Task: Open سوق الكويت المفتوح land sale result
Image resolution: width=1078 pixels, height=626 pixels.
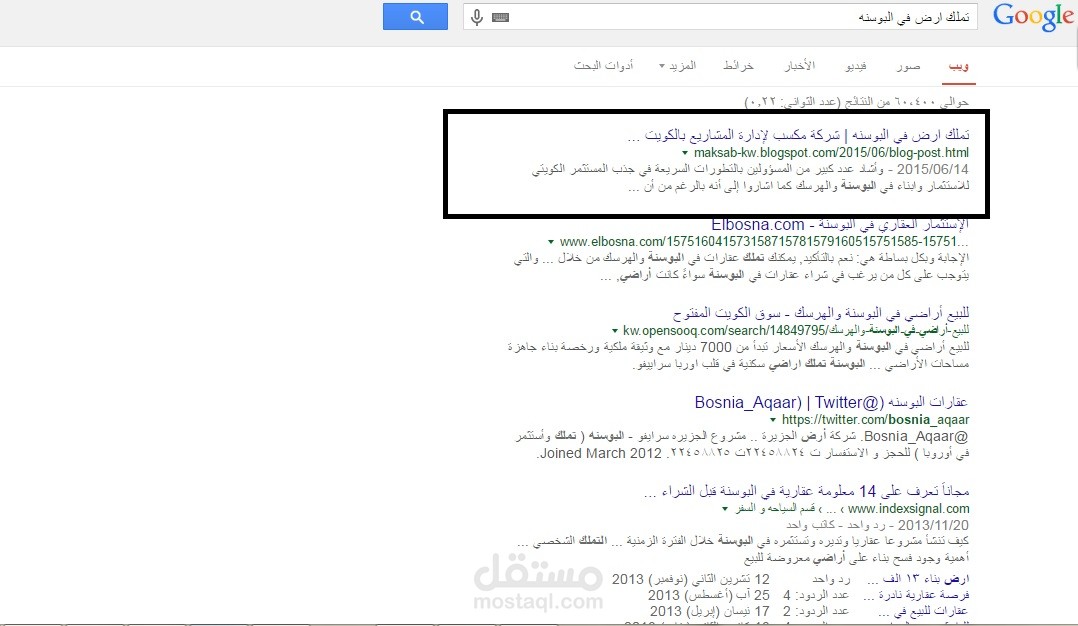Action: pyautogui.click(x=821, y=313)
